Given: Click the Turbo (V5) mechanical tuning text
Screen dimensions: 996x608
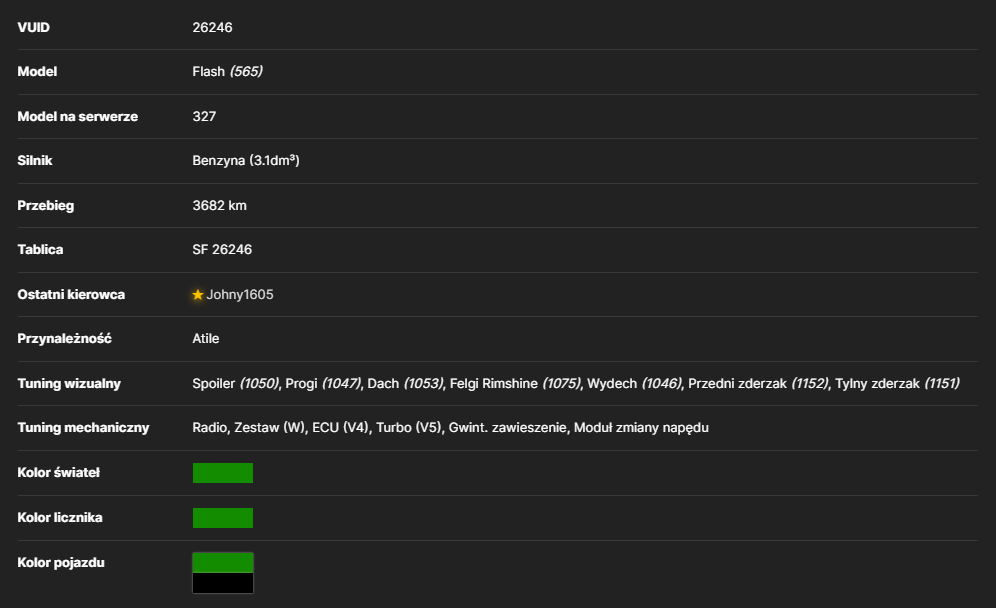Looking at the screenshot, I should tap(408, 428).
